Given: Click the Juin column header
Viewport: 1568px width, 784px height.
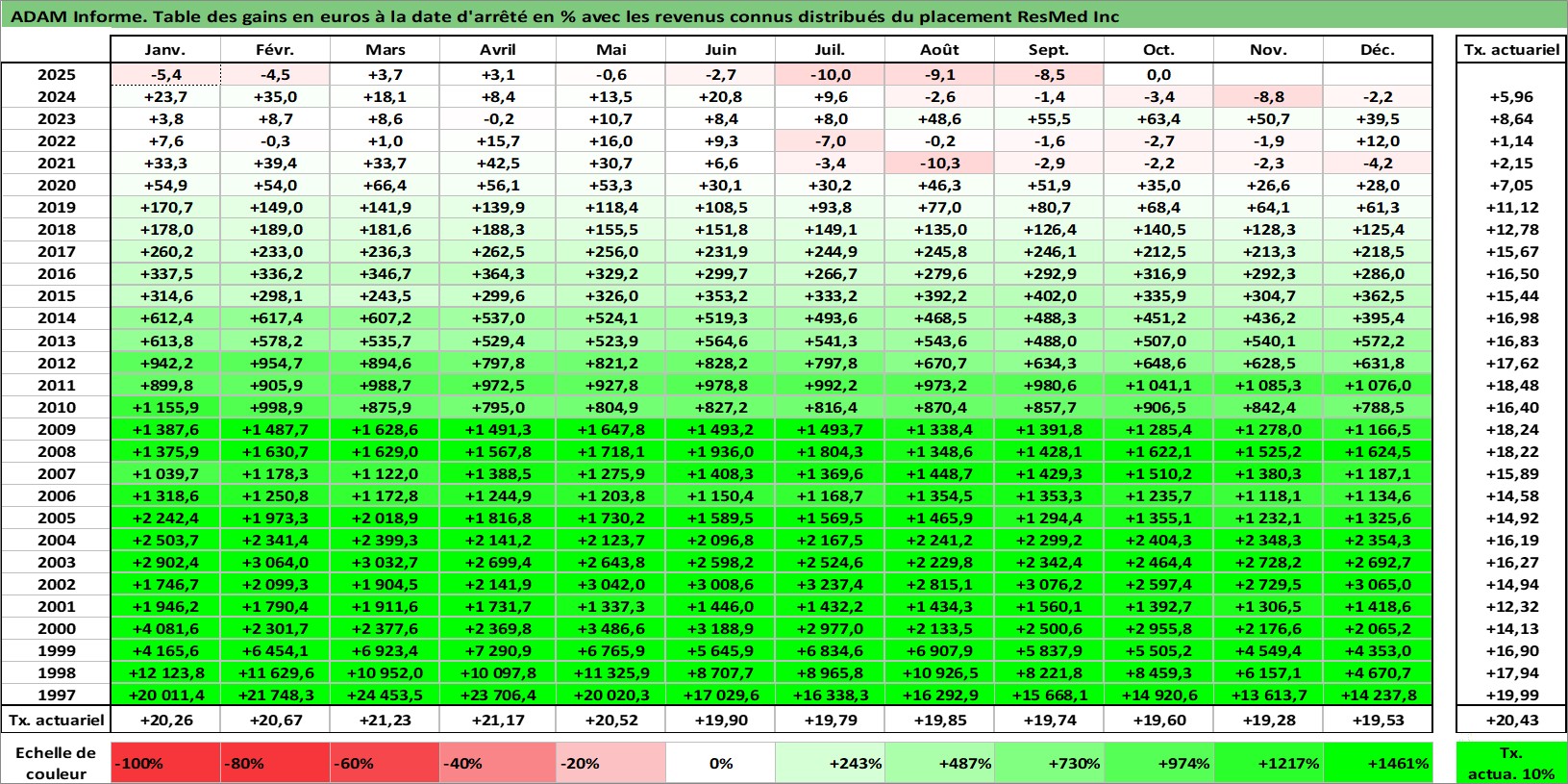Looking at the screenshot, I should 720,49.
